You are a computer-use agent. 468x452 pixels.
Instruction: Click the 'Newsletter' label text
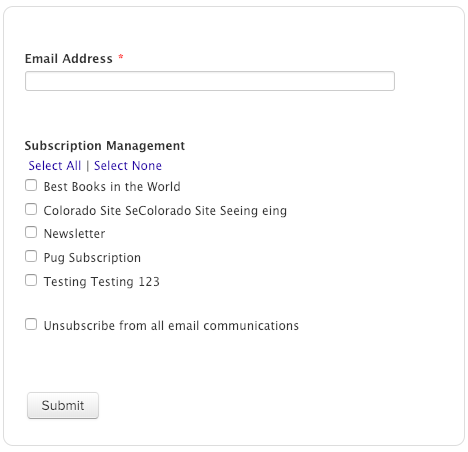click(x=74, y=234)
